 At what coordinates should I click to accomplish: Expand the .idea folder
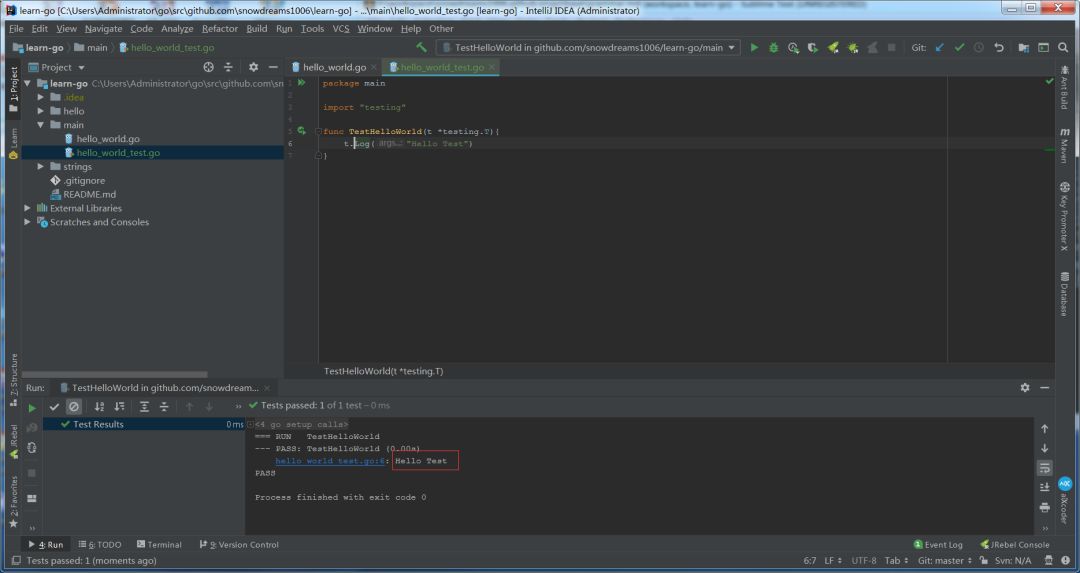pyautogui.click(x=41, y=97)
